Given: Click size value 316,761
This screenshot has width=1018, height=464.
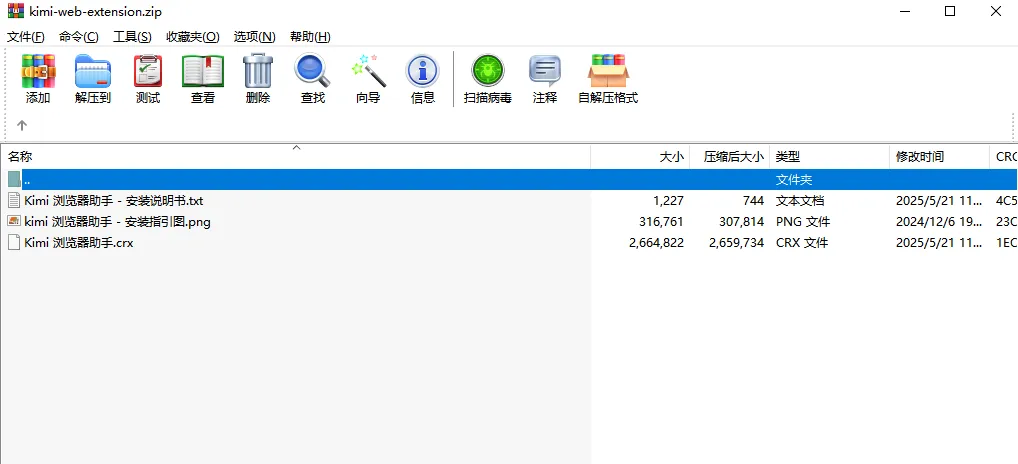Looking at the screenshot, I should pyautogui.click(x=661, y=221).
